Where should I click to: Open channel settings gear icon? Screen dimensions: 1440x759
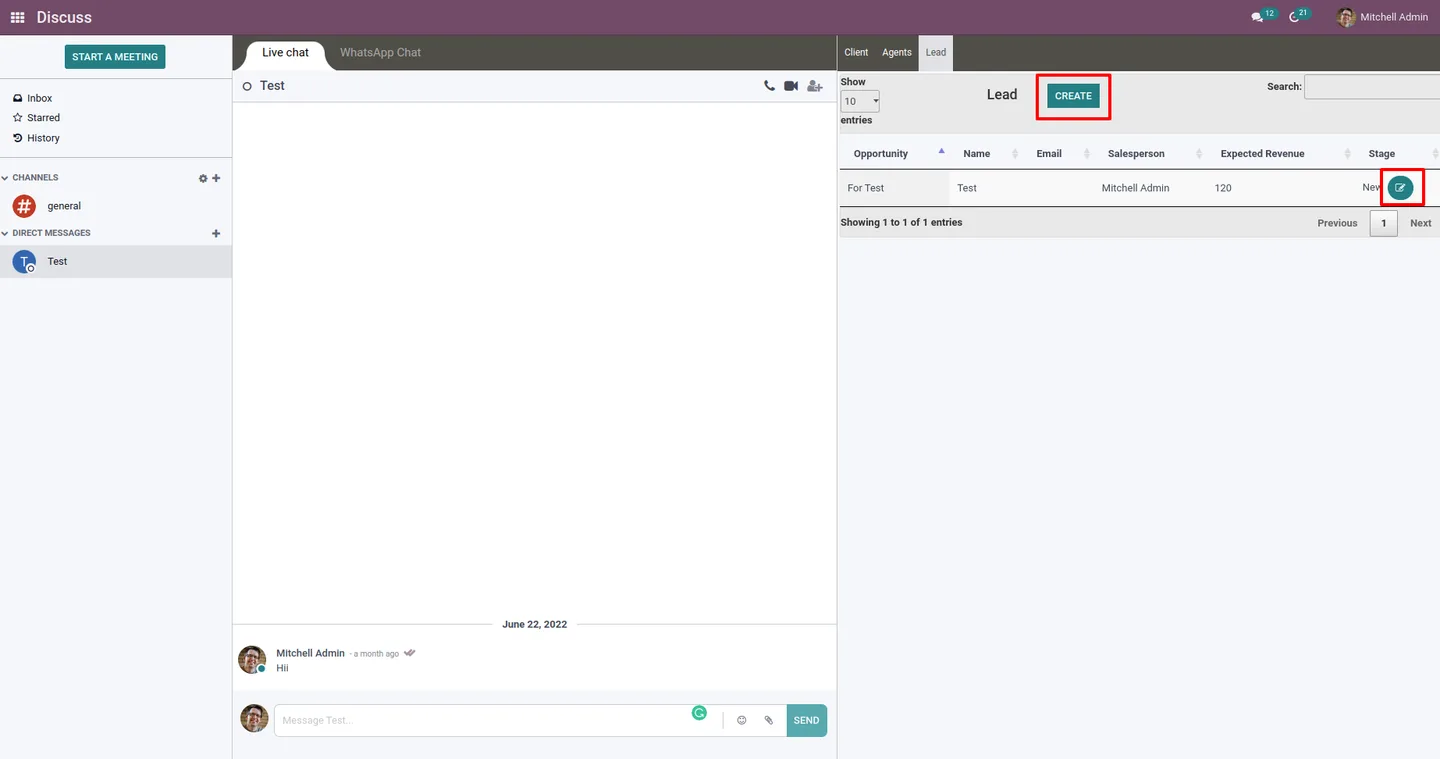(x=203, y=178)
